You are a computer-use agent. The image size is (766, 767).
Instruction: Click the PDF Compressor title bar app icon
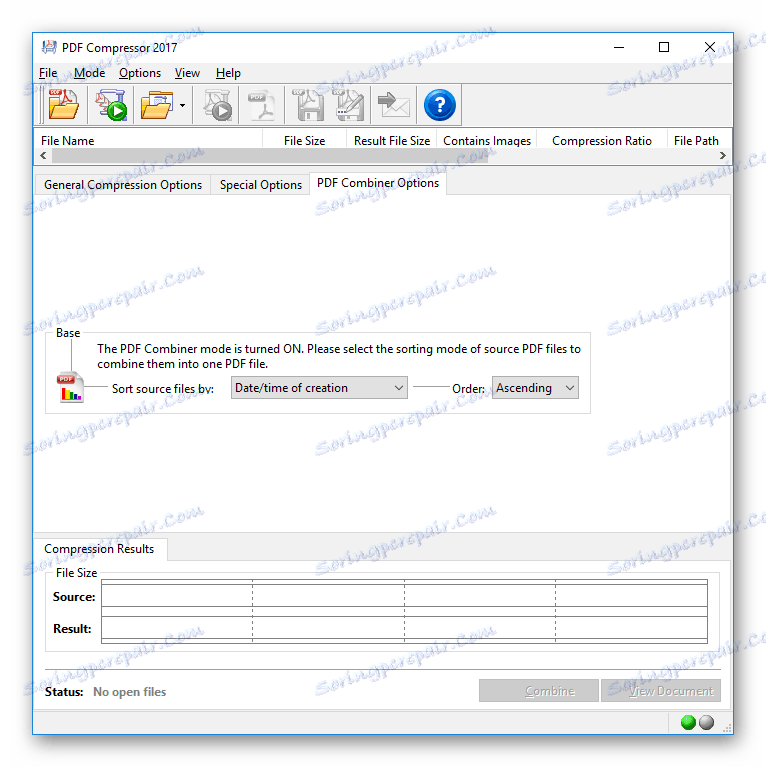coord(49,47)
